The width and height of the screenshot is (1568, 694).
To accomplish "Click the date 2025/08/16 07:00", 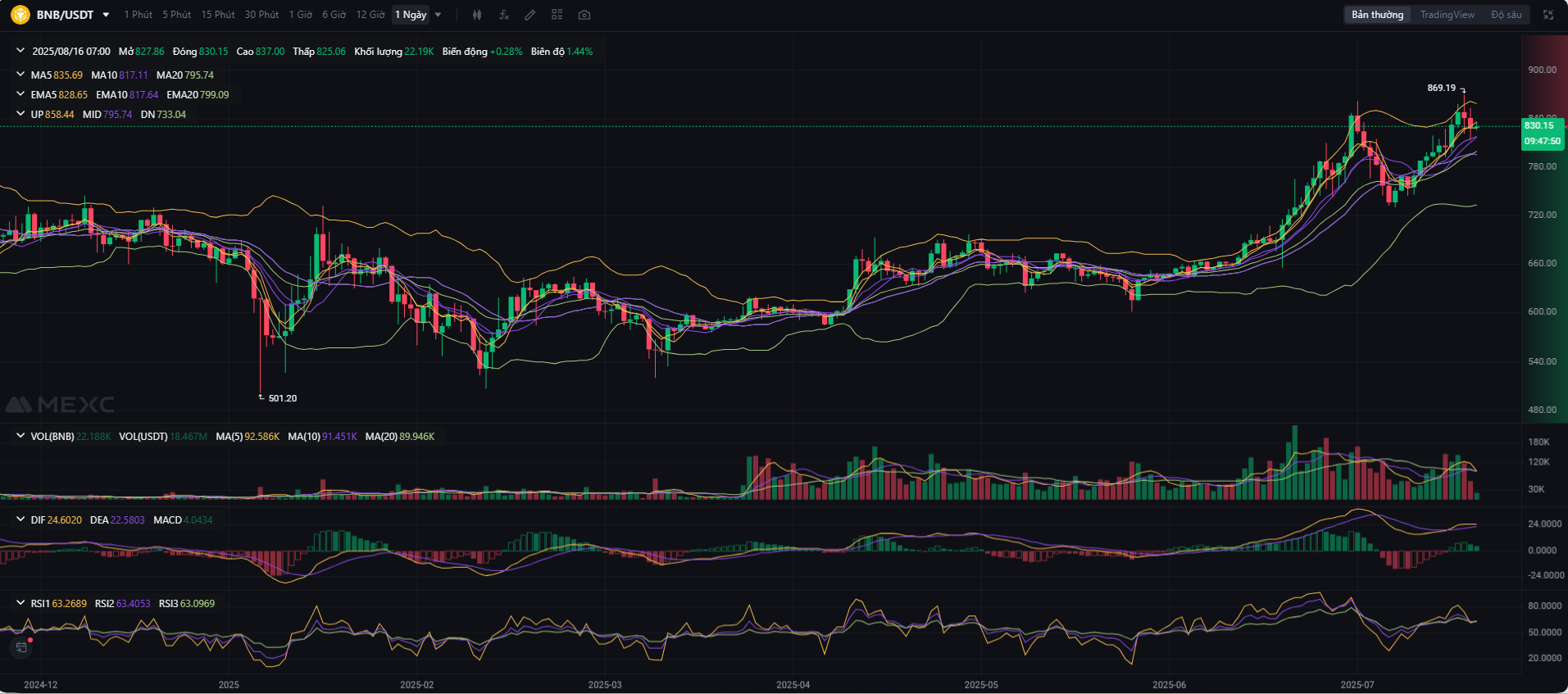I will (x=71, y=51).
